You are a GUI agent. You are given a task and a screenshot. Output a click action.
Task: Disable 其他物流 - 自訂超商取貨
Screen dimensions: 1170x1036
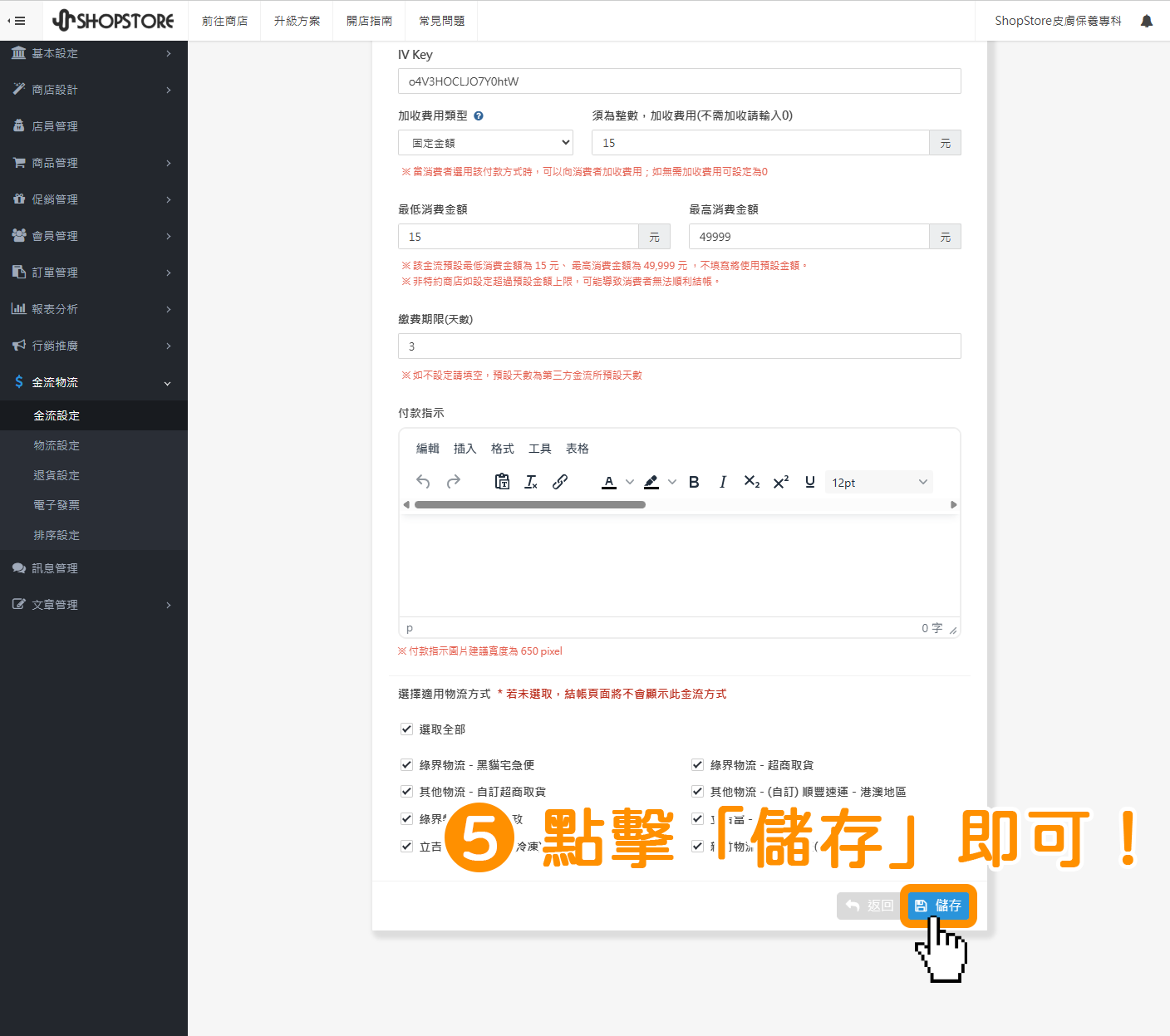406,791
